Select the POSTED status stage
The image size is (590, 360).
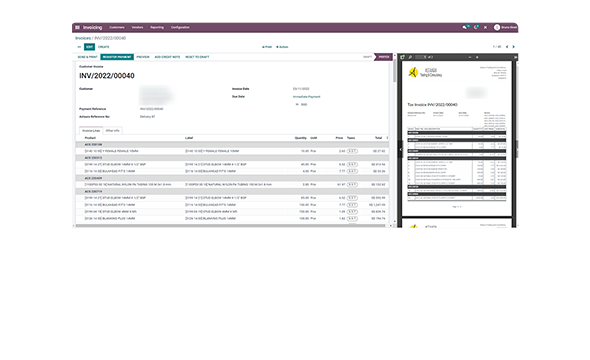[x=384, y=57]
